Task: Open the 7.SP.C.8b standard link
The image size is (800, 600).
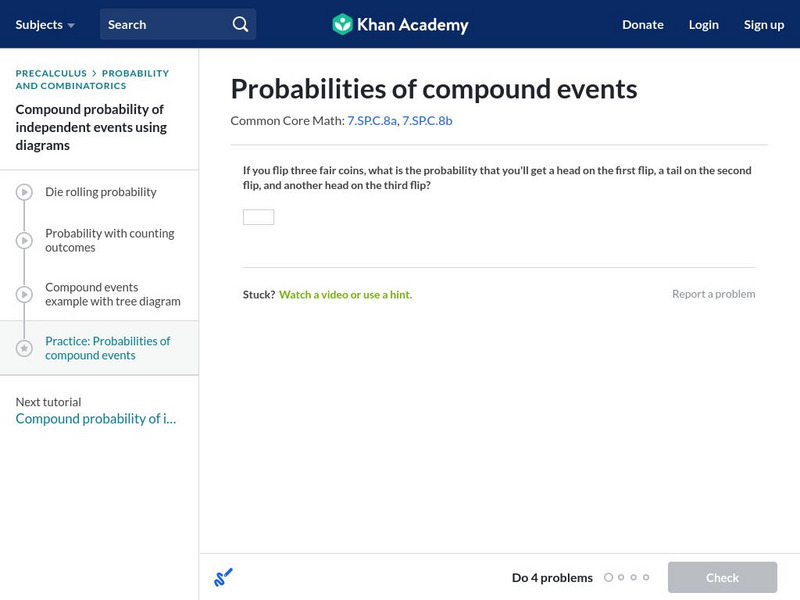Action: [x=427, y=121]
